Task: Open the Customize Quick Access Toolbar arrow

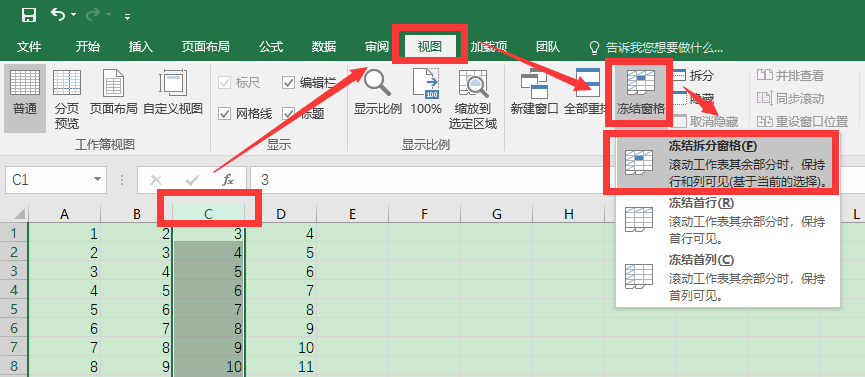Action: point(127,17)
